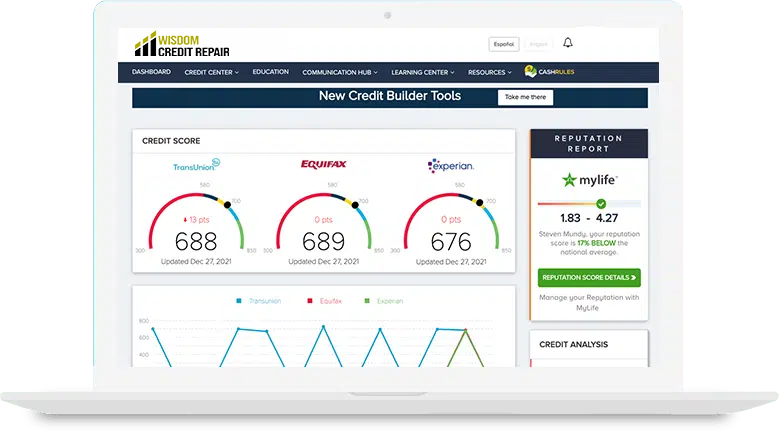
Task: Click the New Credit Builder Tools banner
Action: [x=390, y=98]
